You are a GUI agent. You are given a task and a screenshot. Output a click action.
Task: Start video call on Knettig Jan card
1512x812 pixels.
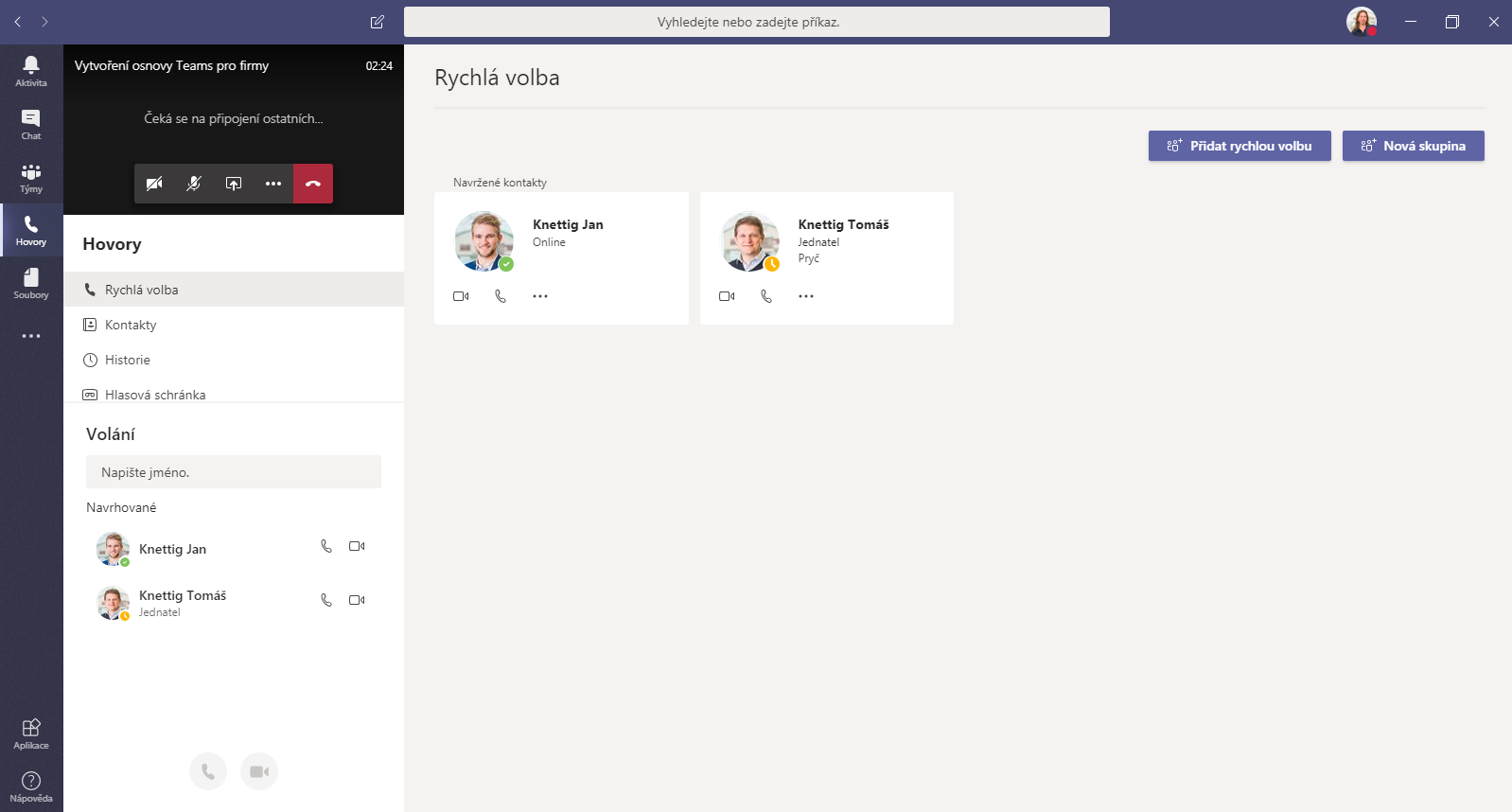click(x=461, y=296)
